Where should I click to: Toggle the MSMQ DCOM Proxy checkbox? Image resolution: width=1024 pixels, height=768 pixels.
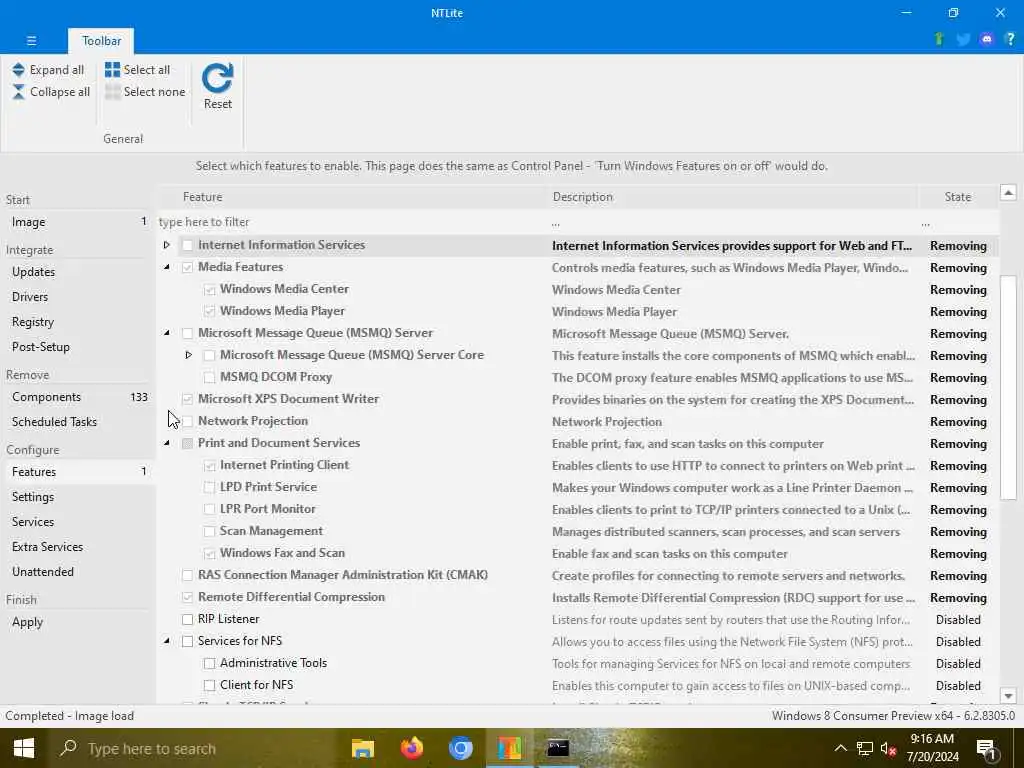[x=209, y=377]
